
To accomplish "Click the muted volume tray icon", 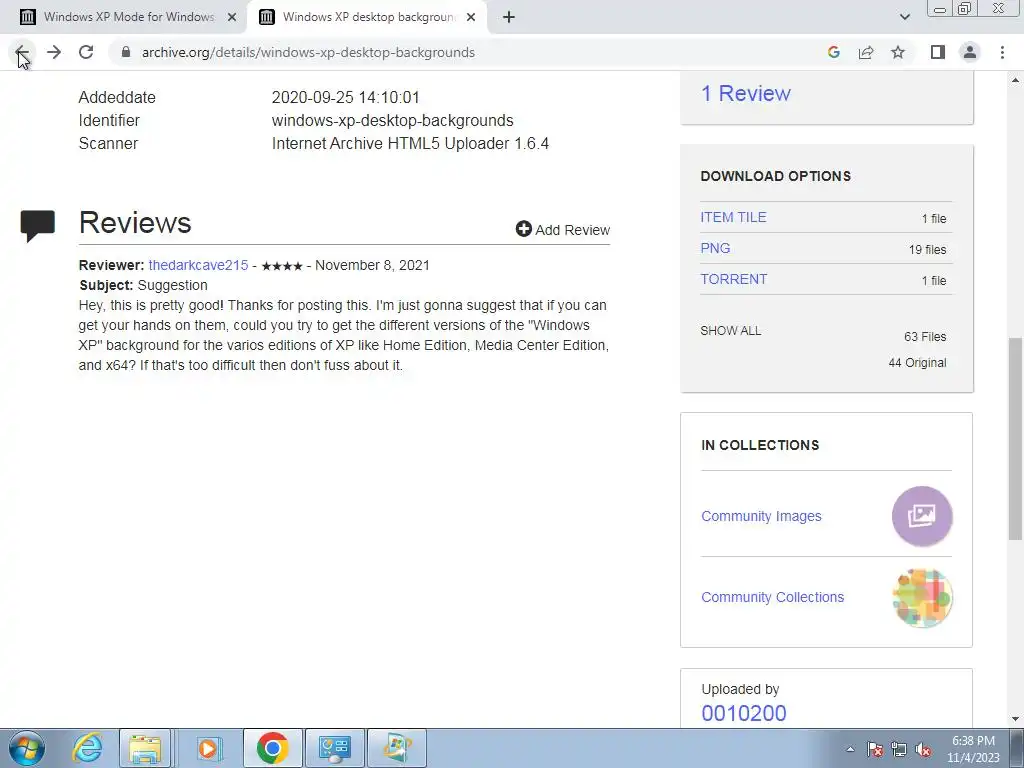I will tap(923, 749).
